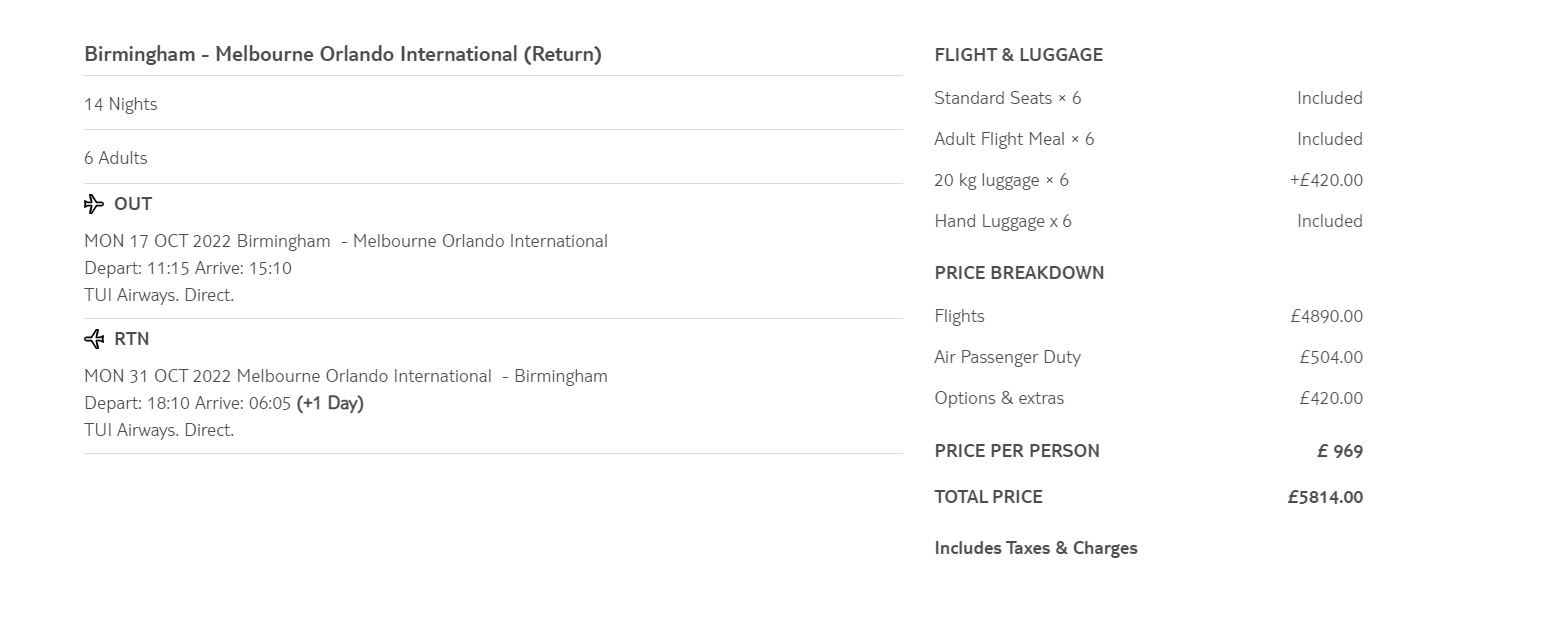The image size is (1551, 625).
Task: Select the Birmingham - Melbourne Orlando International heading
Action: (343, 55)
